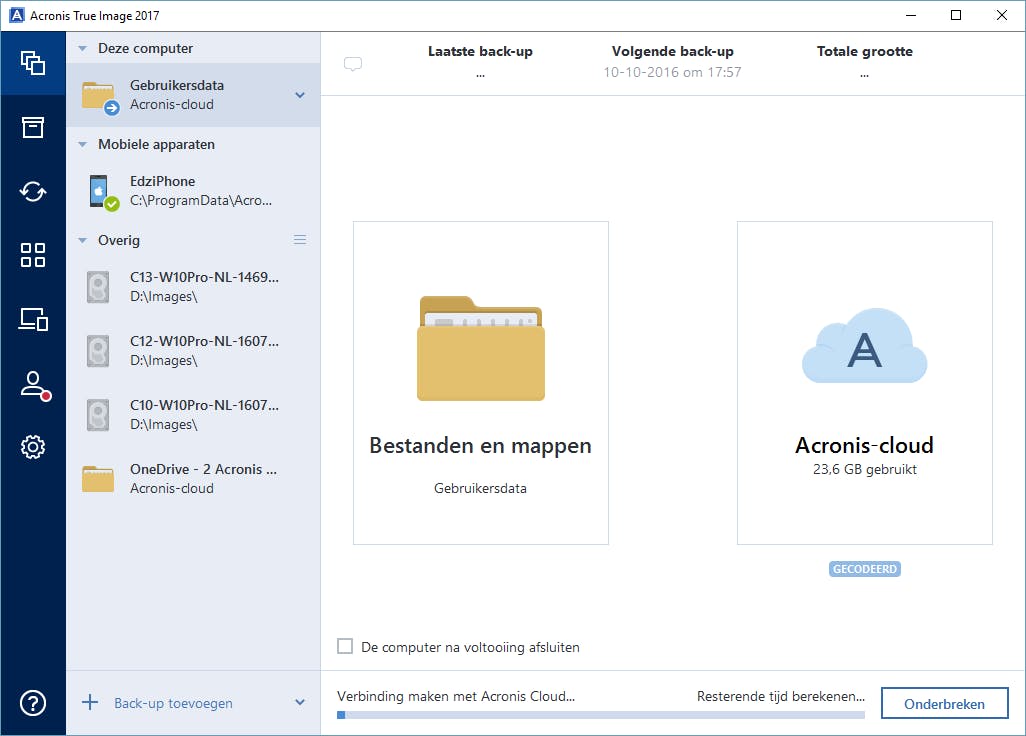Select the Bestanden en mappen source card

(x=481, y=383)
